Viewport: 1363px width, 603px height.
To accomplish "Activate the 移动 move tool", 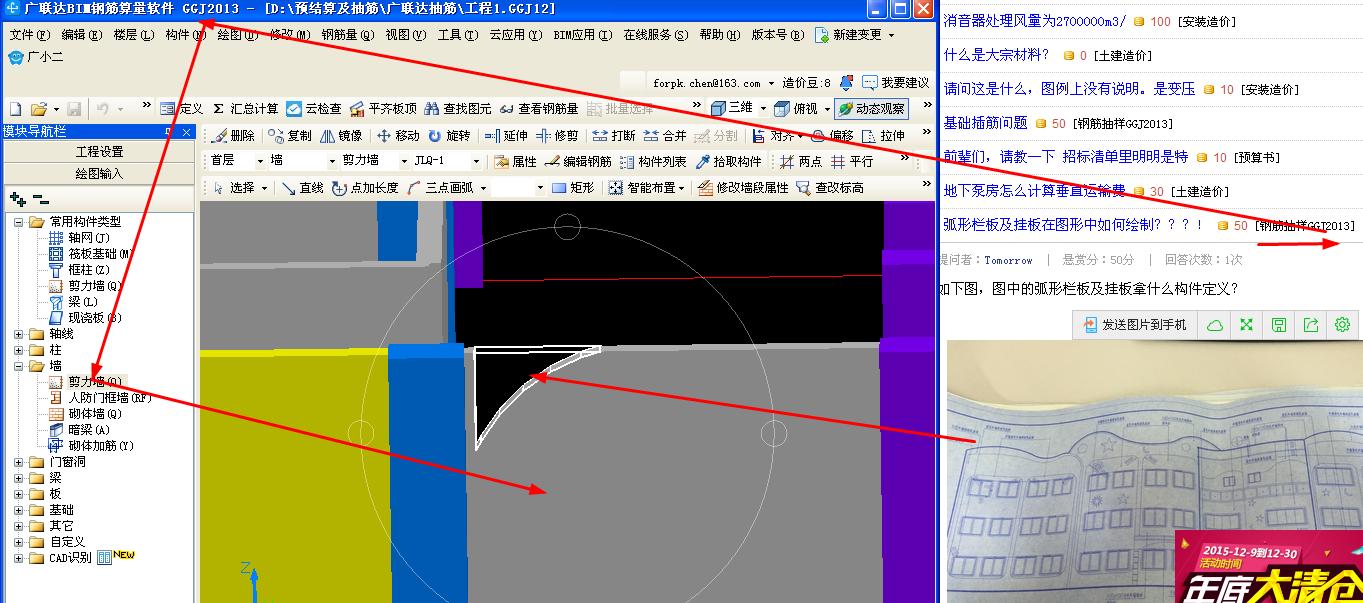I will (x=398, y=136).
